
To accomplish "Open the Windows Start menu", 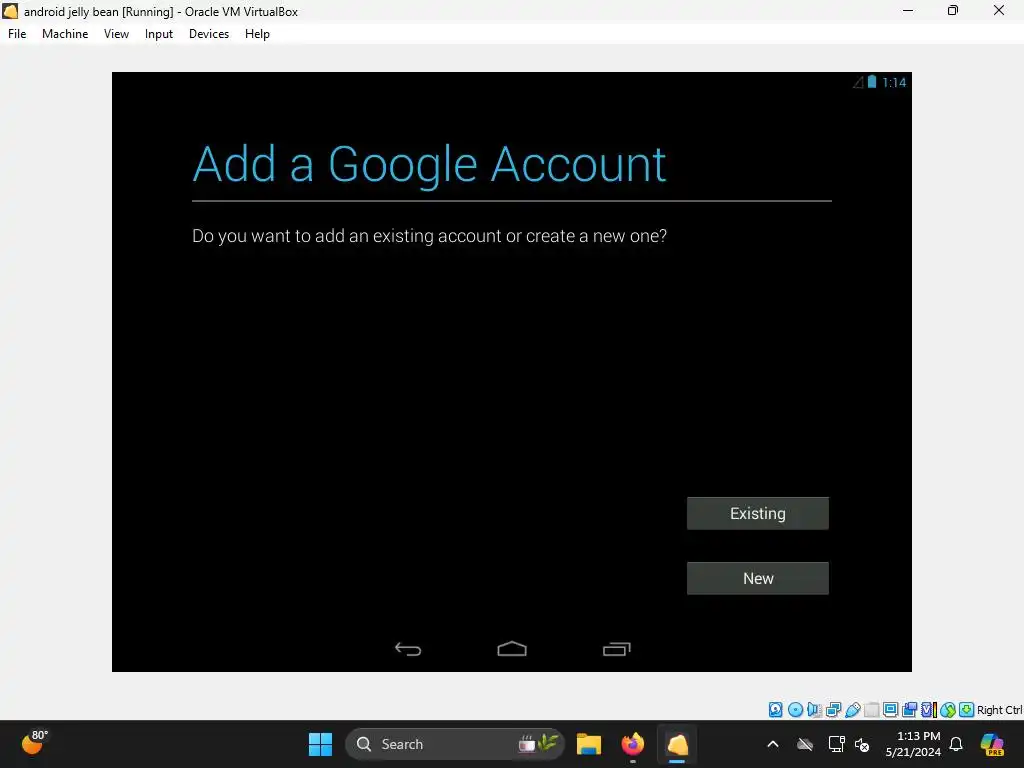I will pos(320,744).
